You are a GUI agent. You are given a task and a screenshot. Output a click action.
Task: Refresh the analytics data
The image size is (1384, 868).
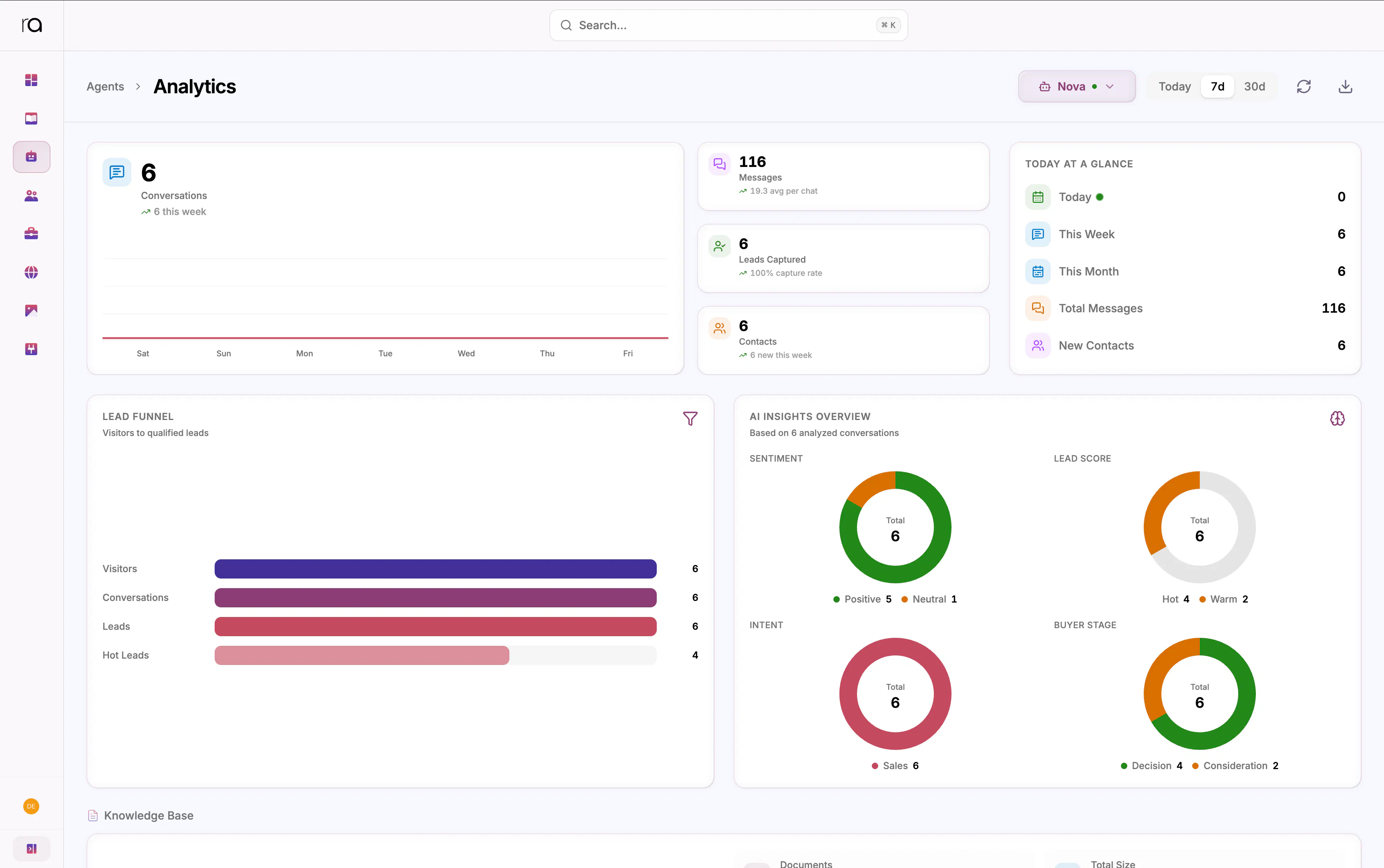1304,87
